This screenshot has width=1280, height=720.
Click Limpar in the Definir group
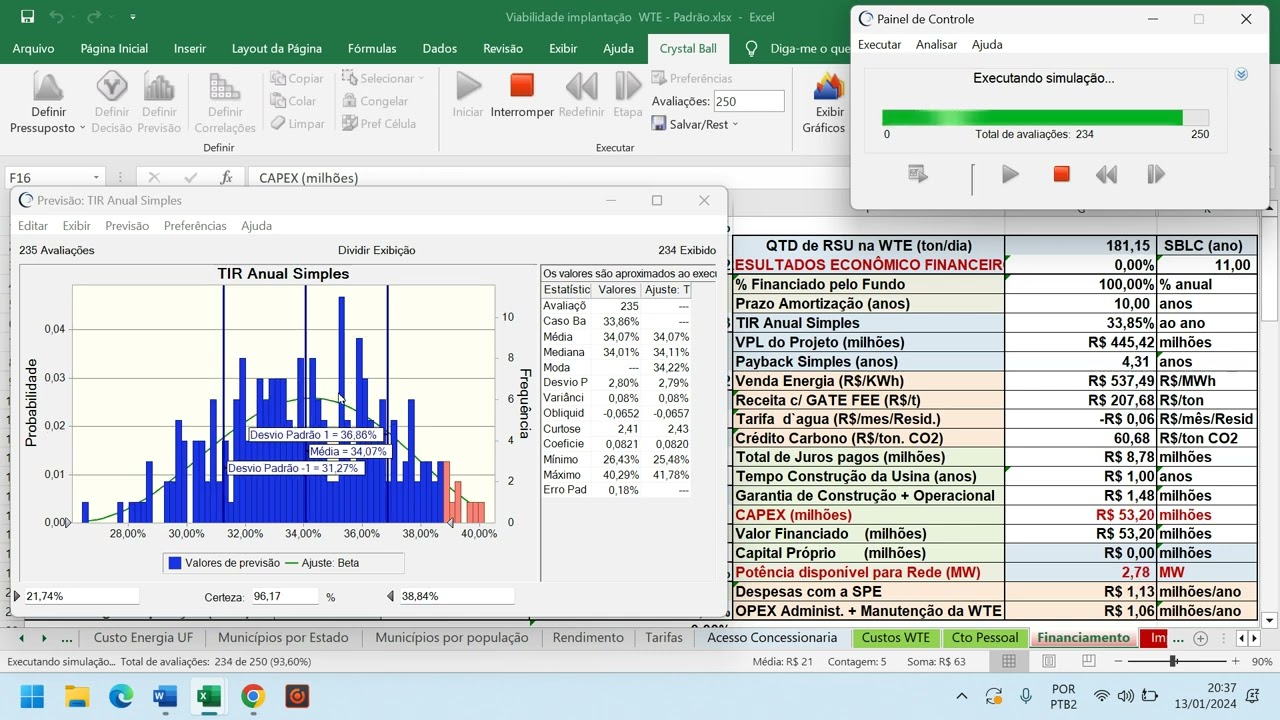point(296,124)
